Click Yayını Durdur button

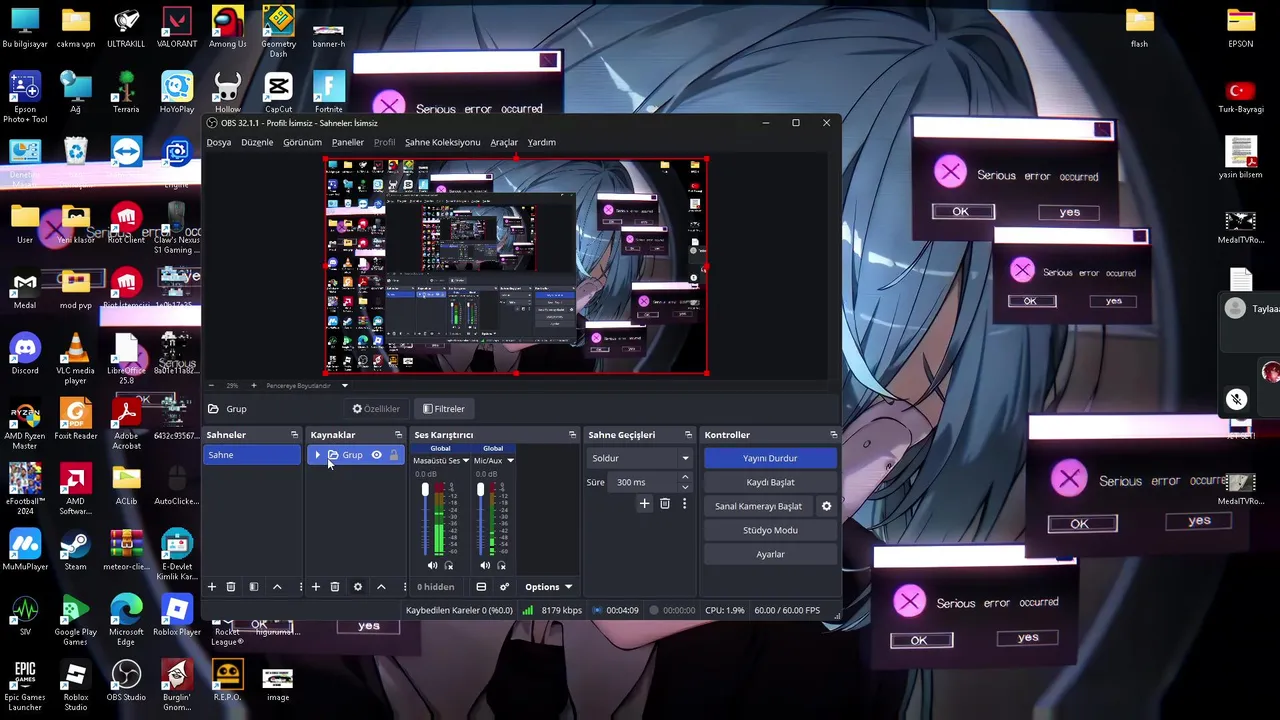click(x=770, y=458)
